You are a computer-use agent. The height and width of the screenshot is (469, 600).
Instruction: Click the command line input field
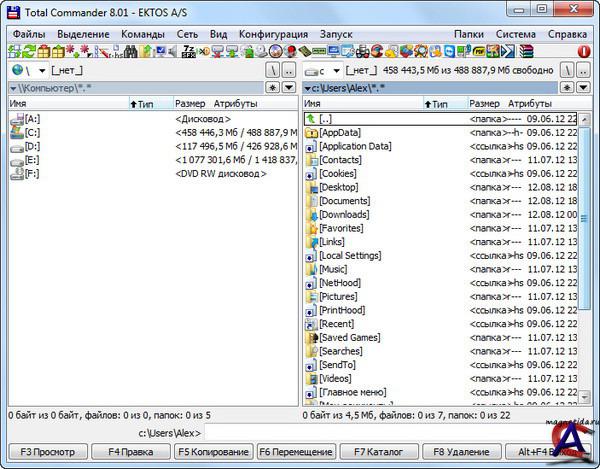point(400,433)
